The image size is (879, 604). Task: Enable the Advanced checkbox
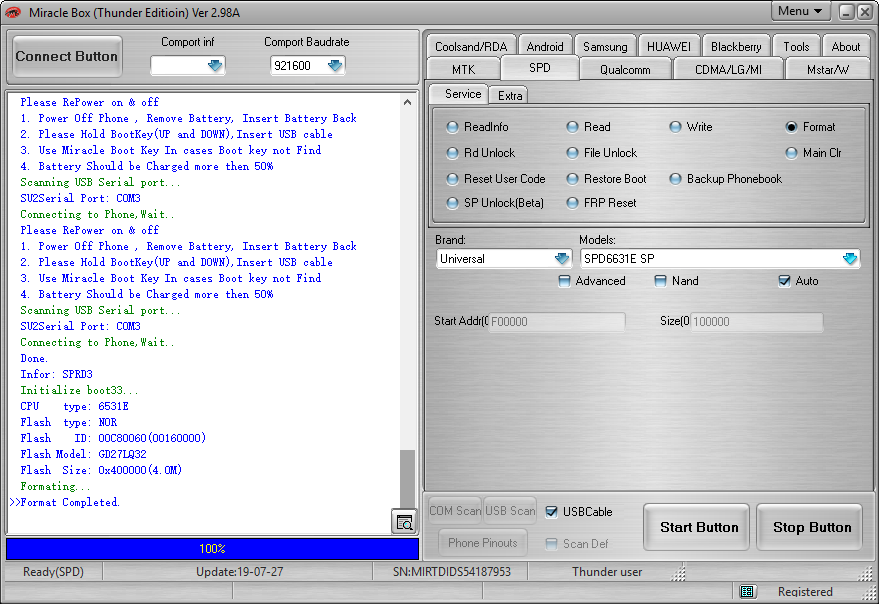pyautogui.click(x=565, y=281)
